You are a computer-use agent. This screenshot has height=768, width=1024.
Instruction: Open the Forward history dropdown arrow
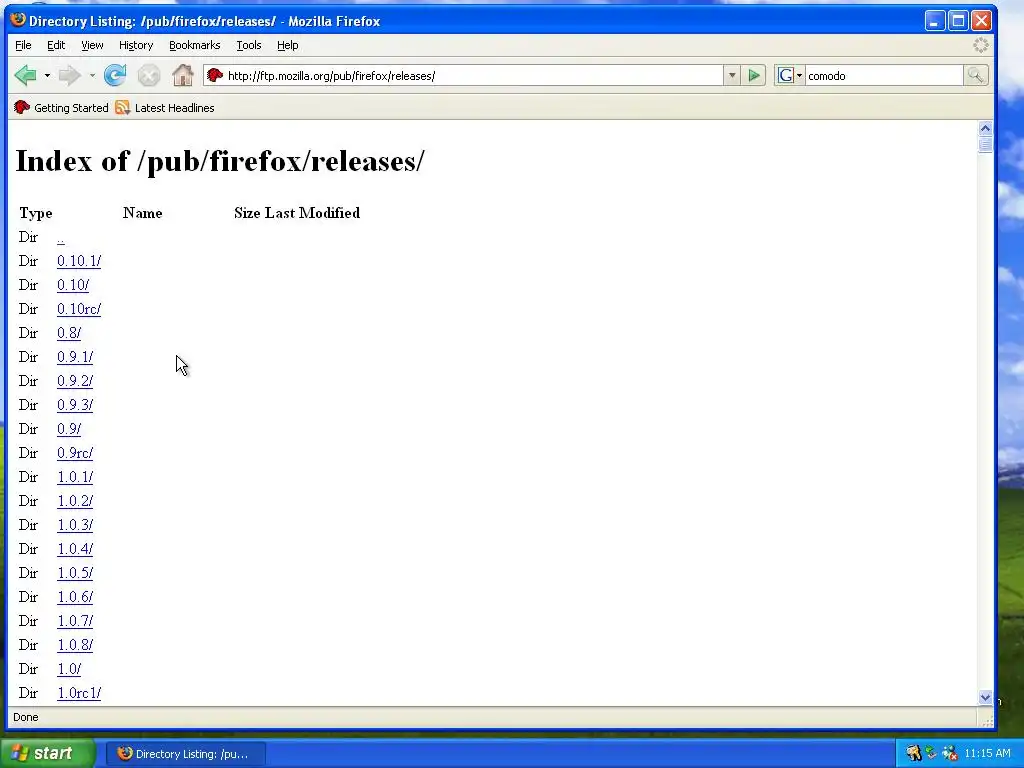pyautogui.click(x=92, y=76)
